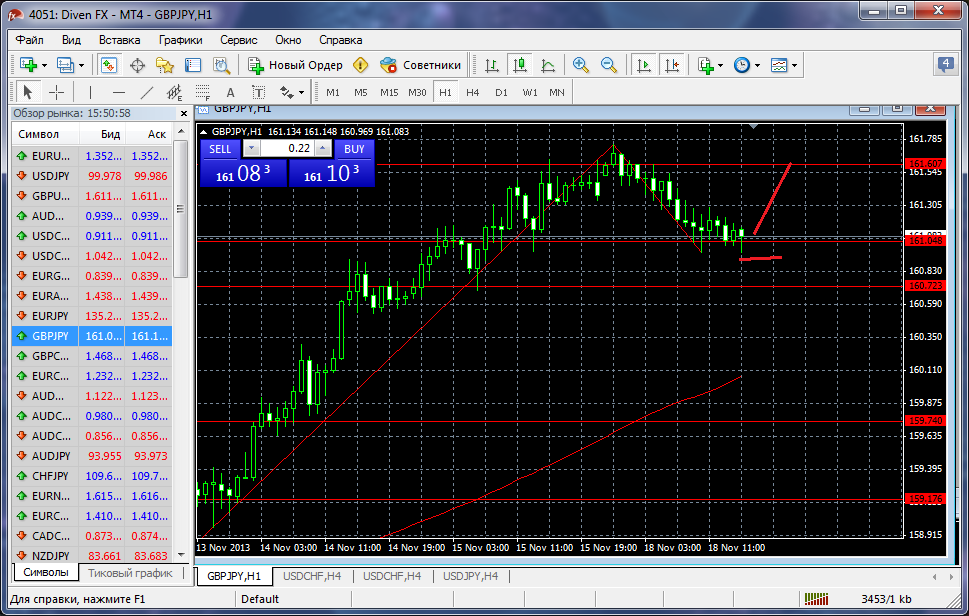Image resolution: width=969 pixels, height=616 pixels.
Task: Select the horizontal line tool
Action: [119, 92]
